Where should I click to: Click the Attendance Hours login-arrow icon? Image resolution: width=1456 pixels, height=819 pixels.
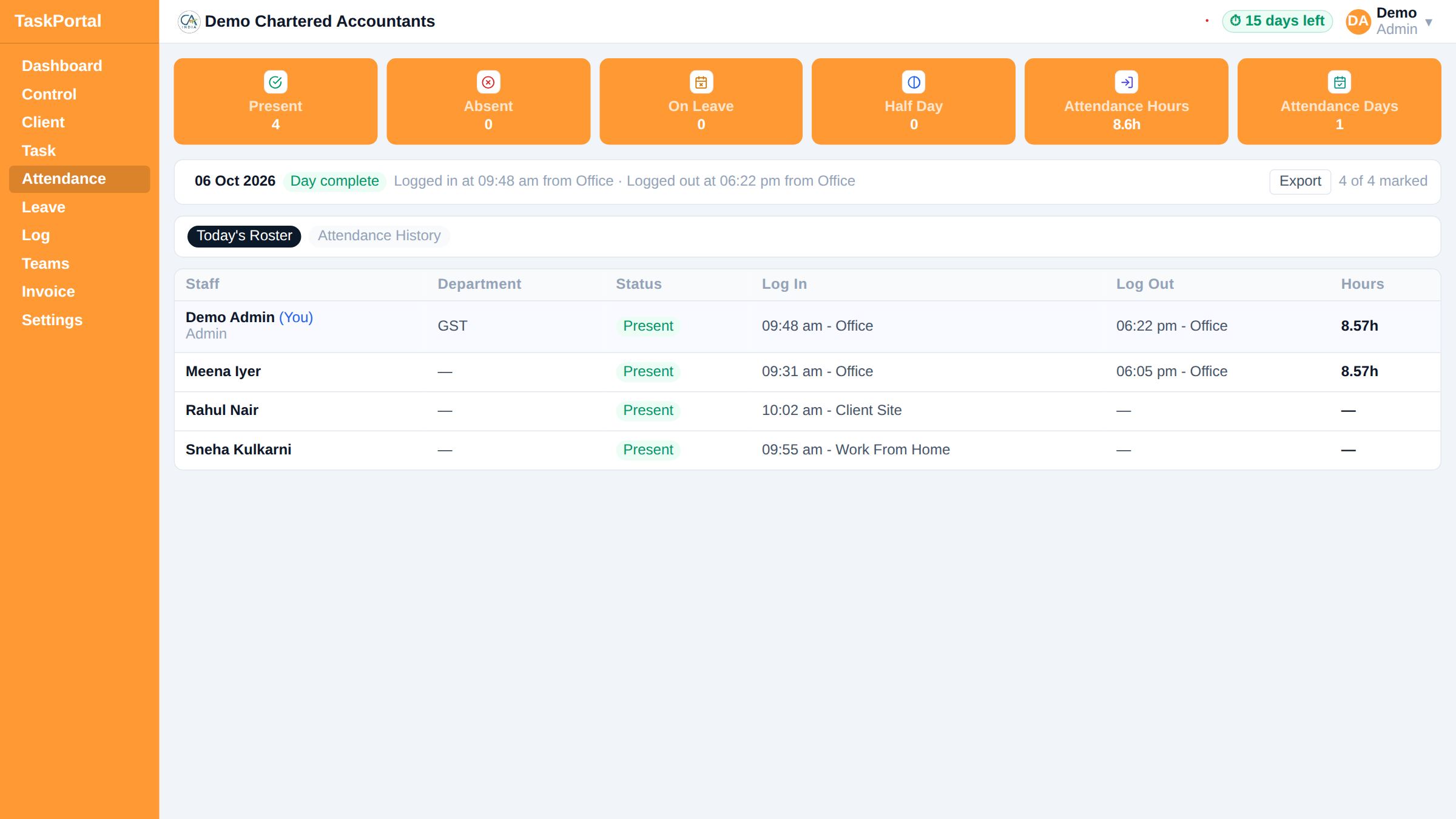(1127, 82)
